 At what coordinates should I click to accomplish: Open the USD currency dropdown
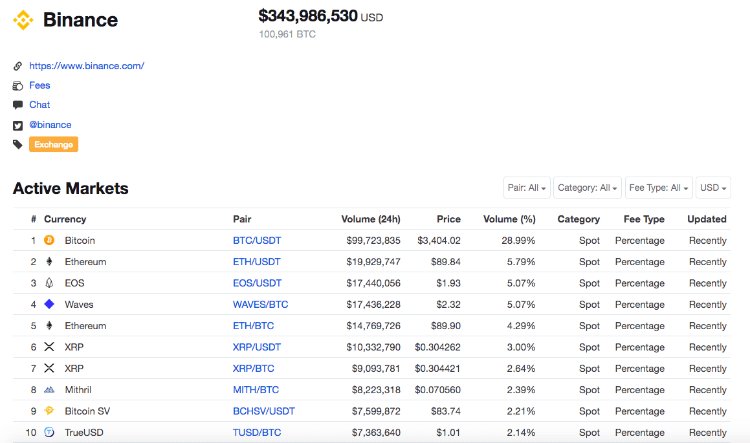pos(713,188)
